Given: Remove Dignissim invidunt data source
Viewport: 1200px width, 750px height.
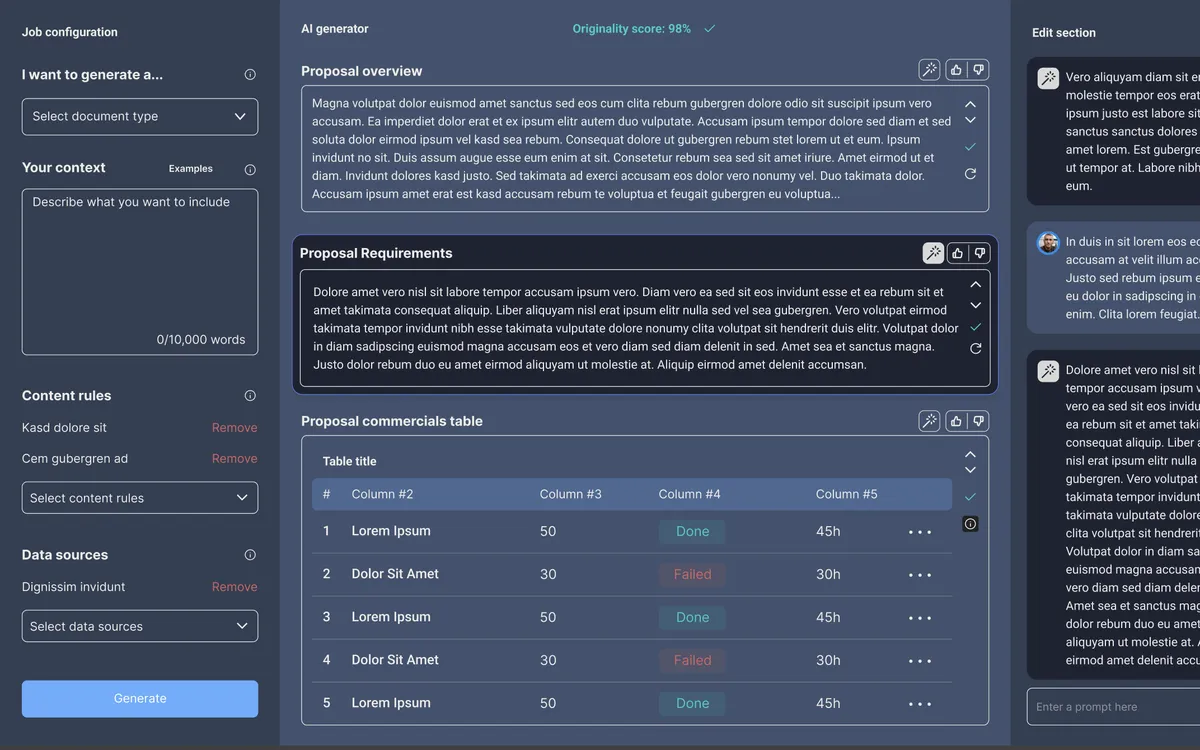Looking at the screenshot, I should (235, 587).
